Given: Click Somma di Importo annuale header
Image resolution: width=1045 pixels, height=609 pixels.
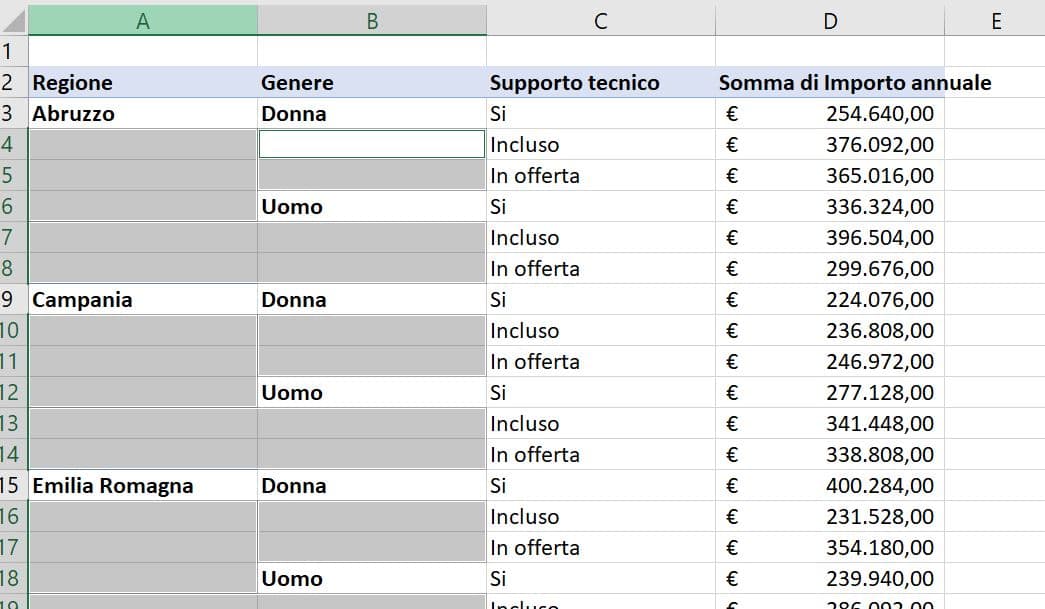Looking at the screenshot, I should click(830, 82).
